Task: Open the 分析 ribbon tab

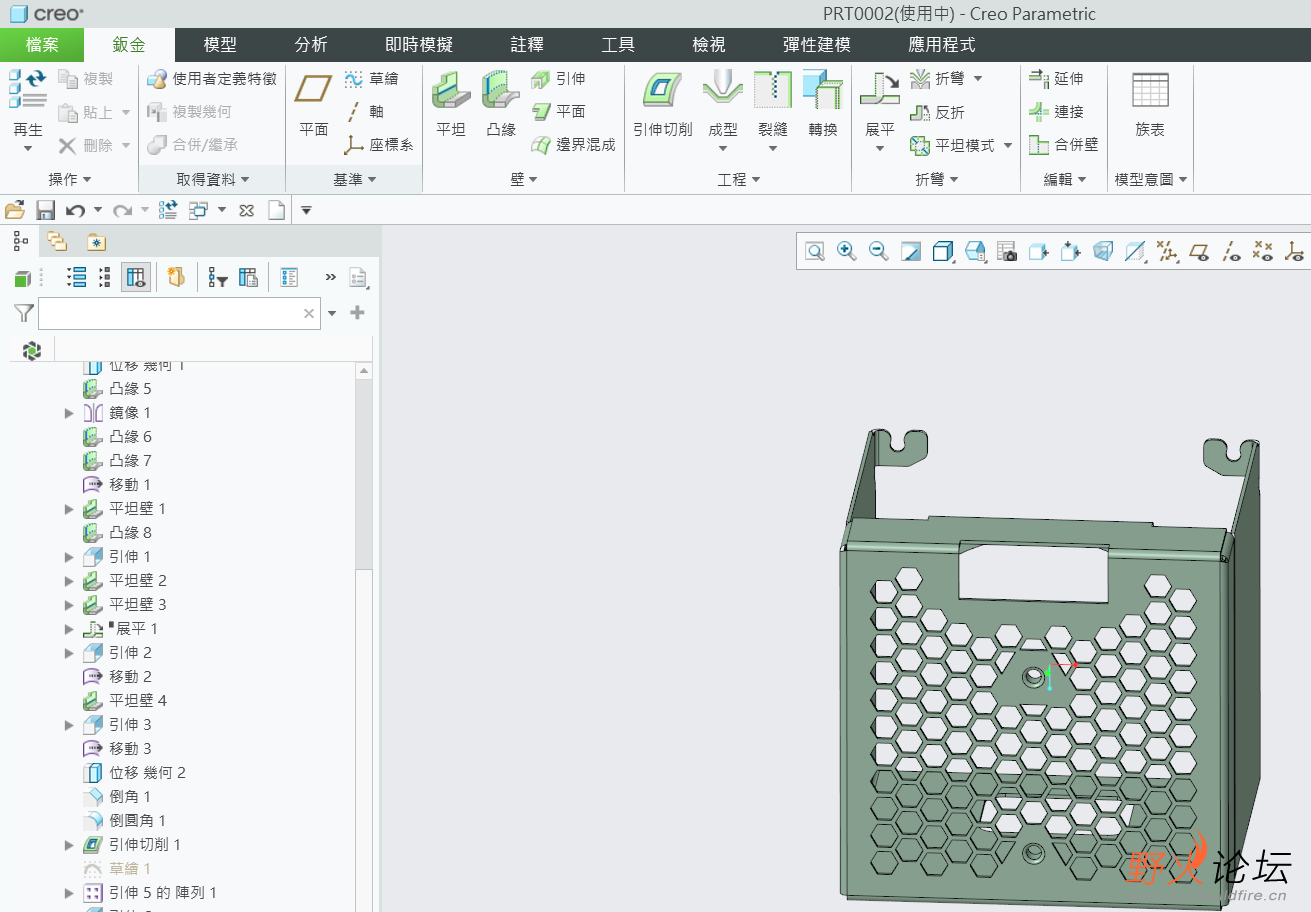Action: pos(311,45)
